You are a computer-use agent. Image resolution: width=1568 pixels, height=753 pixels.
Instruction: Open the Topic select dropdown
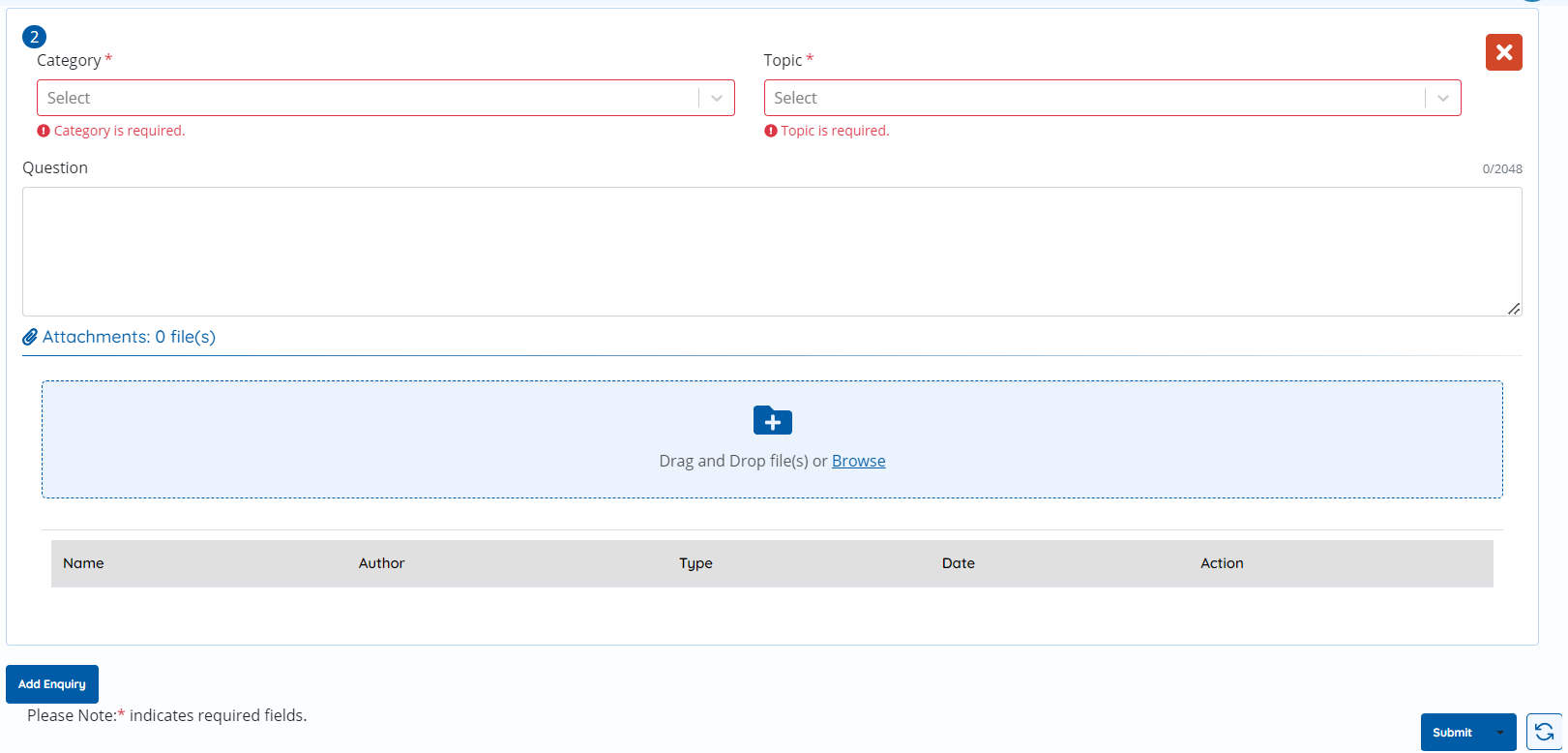coord(1112,98)
